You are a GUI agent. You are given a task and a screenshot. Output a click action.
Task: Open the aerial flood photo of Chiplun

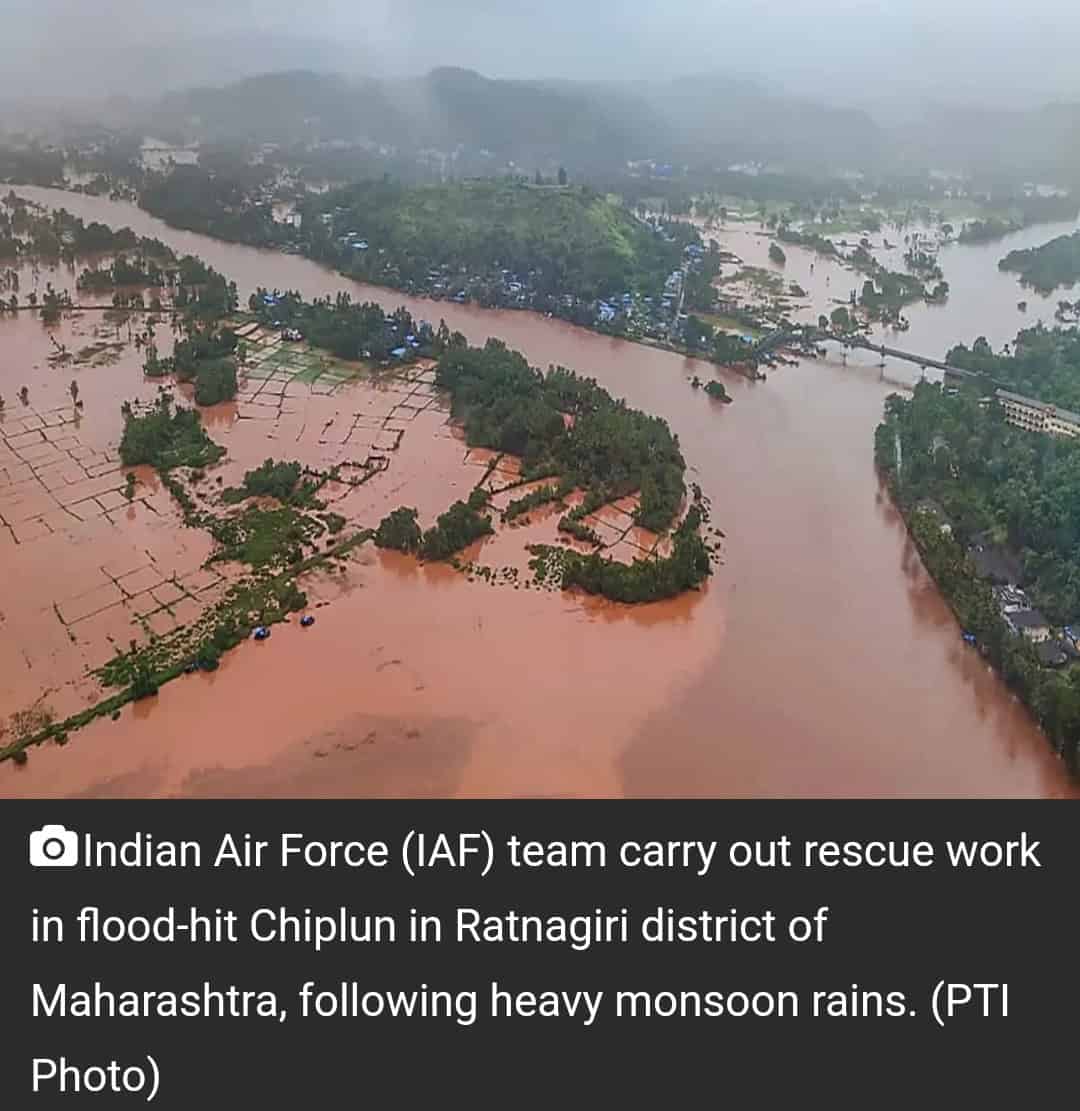click(x=540, y=399)
